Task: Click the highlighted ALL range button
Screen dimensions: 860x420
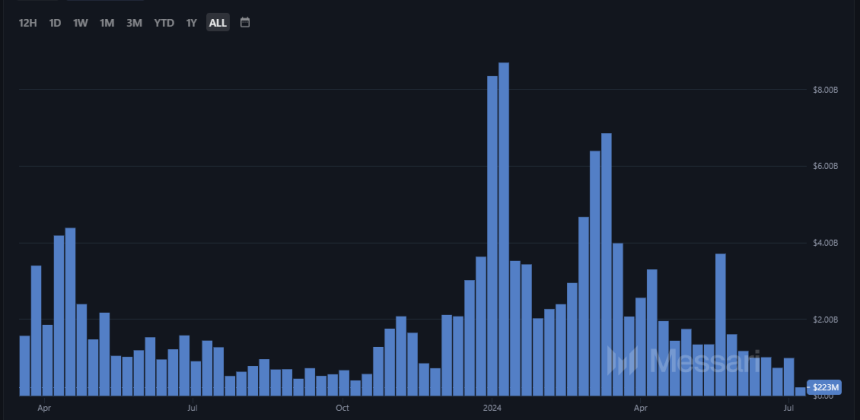Action: pyautogui.click(x=218, y=23)
